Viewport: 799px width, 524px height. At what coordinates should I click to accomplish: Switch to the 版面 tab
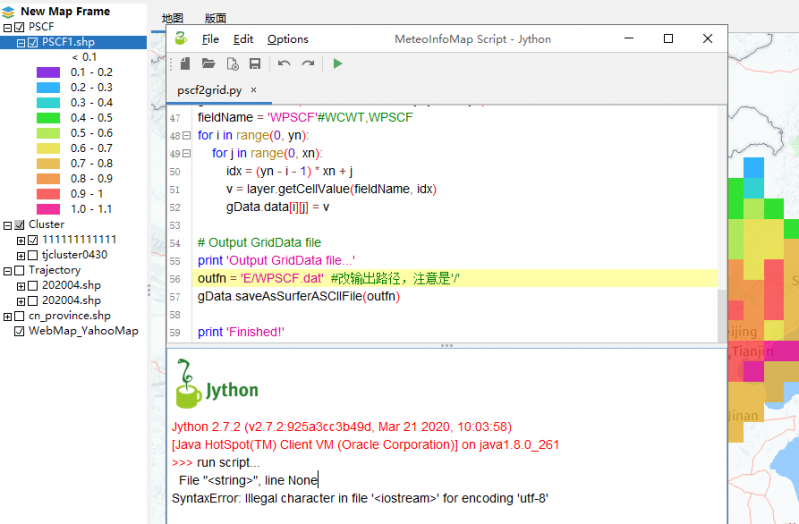[215, 19]
